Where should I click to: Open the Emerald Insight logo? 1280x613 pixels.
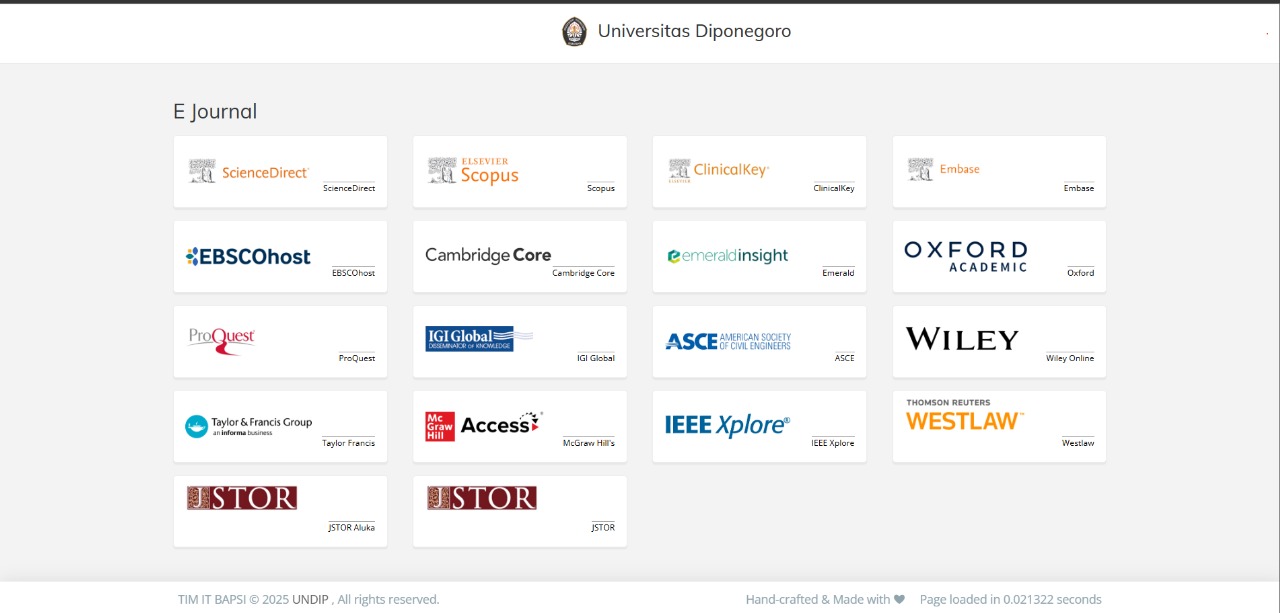pyautogui.click(x=728, y=256)
